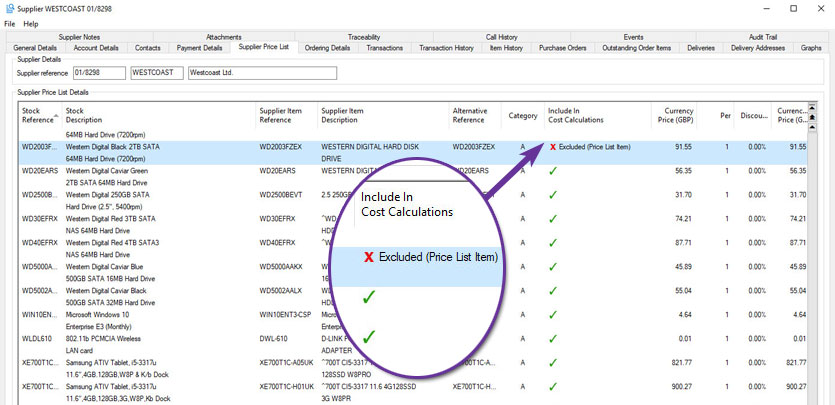Click the green check mark in DWL-610 row
Viewport: 835px width, 405px height.
click(x=553, y=338)
